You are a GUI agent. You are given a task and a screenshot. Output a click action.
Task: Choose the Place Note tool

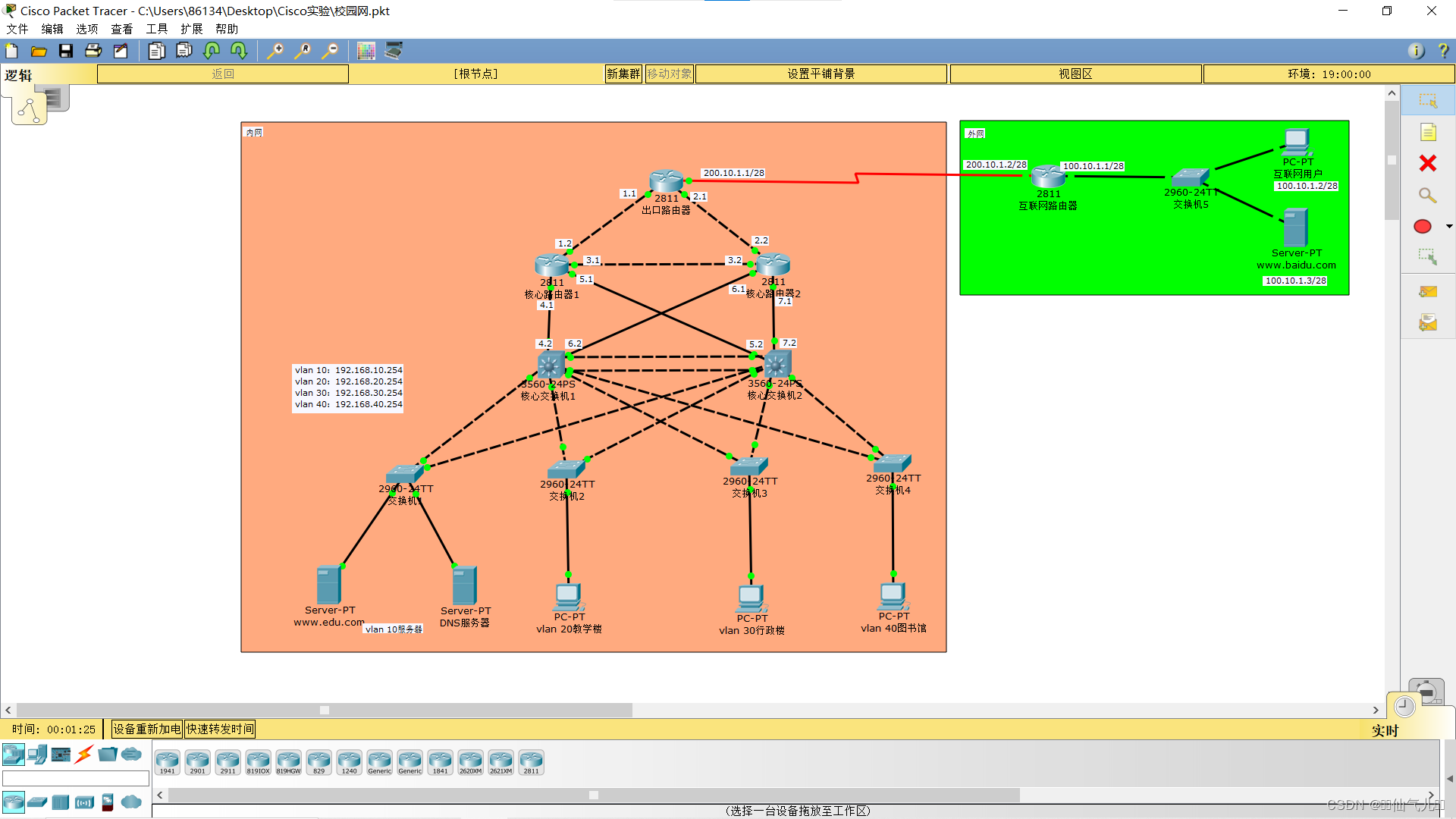pyautogui.click(x=1427, y=133)
